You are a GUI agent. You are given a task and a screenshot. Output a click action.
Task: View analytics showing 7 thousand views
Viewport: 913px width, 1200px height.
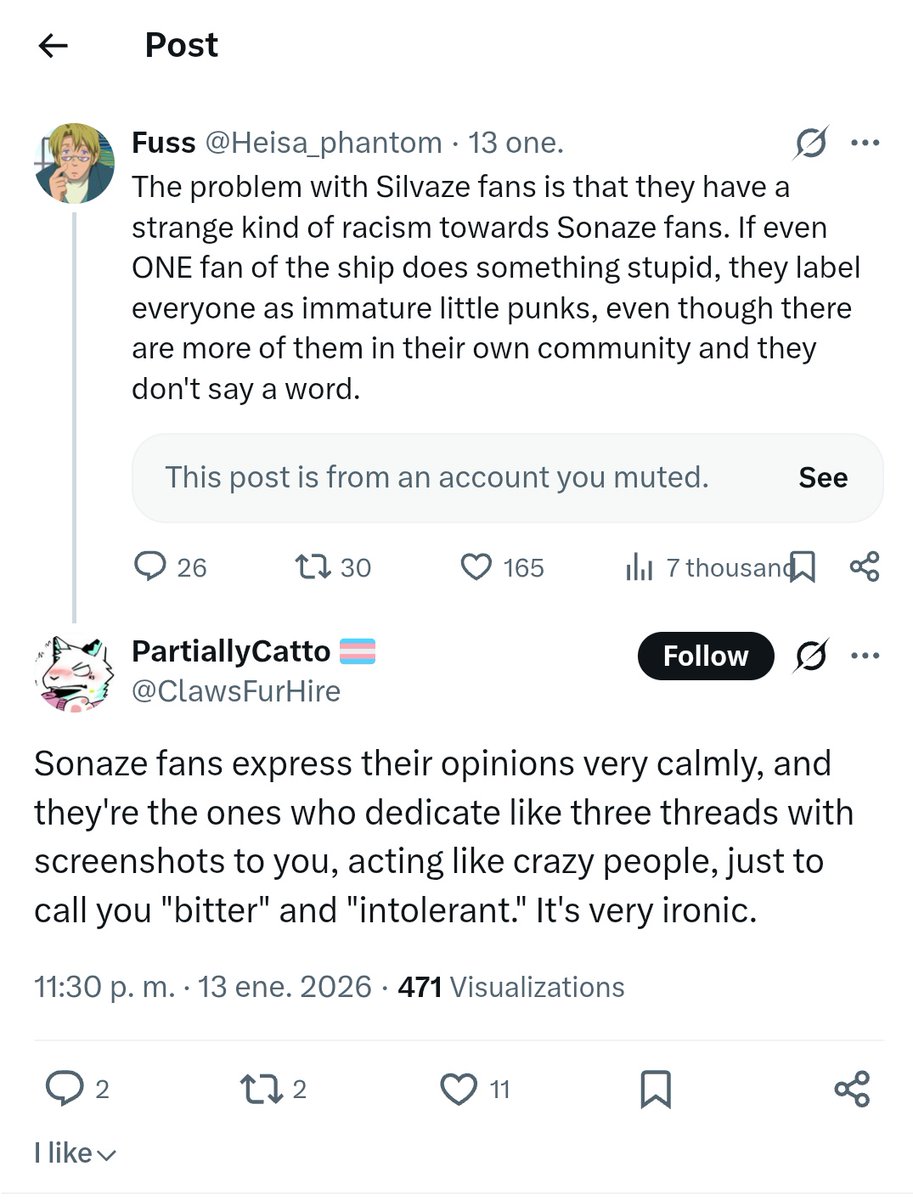tap(638, 568)
